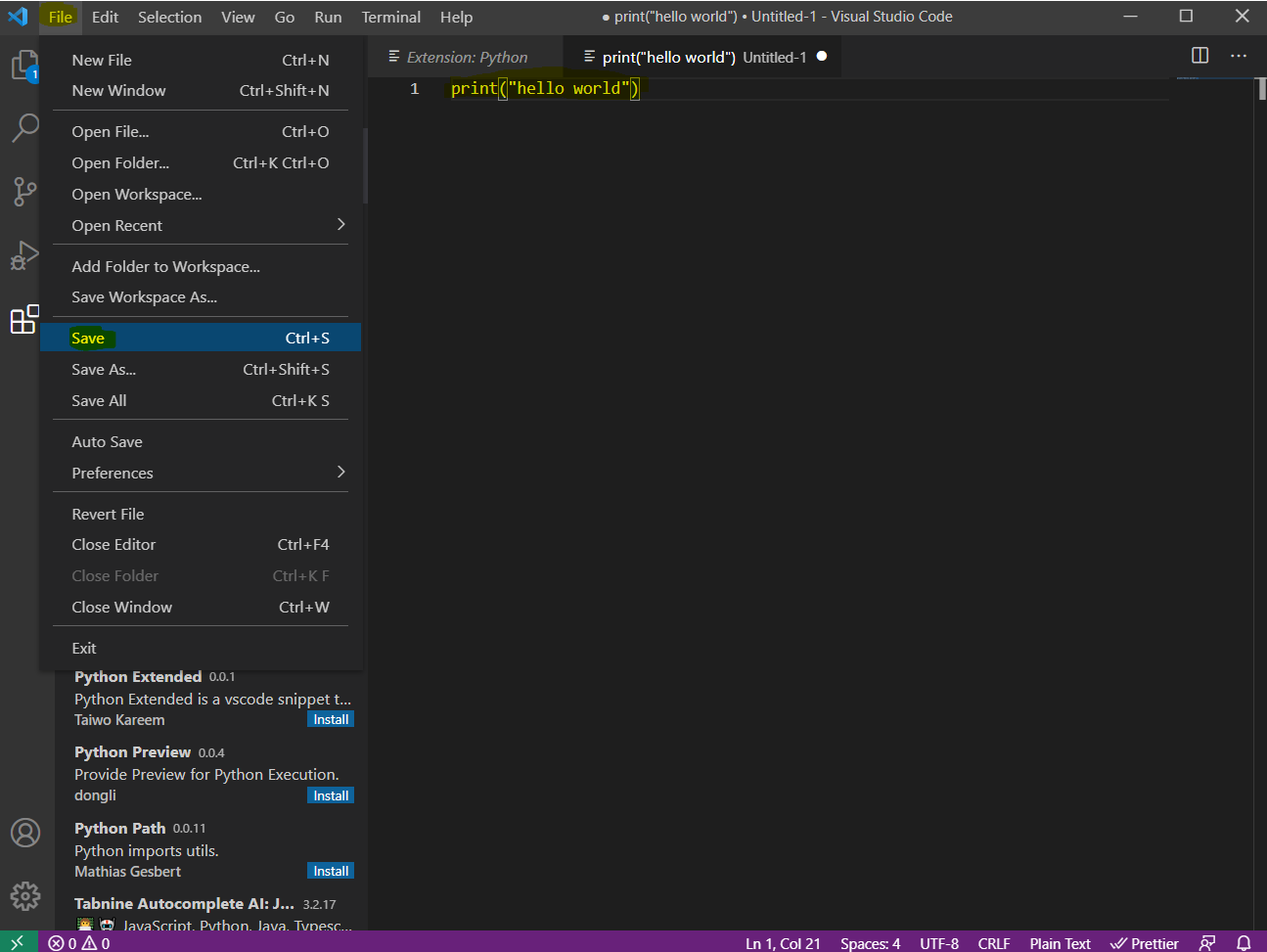Change indentation Spaces: 4 setting
The image size is (1267, 952).
point(870,943)
